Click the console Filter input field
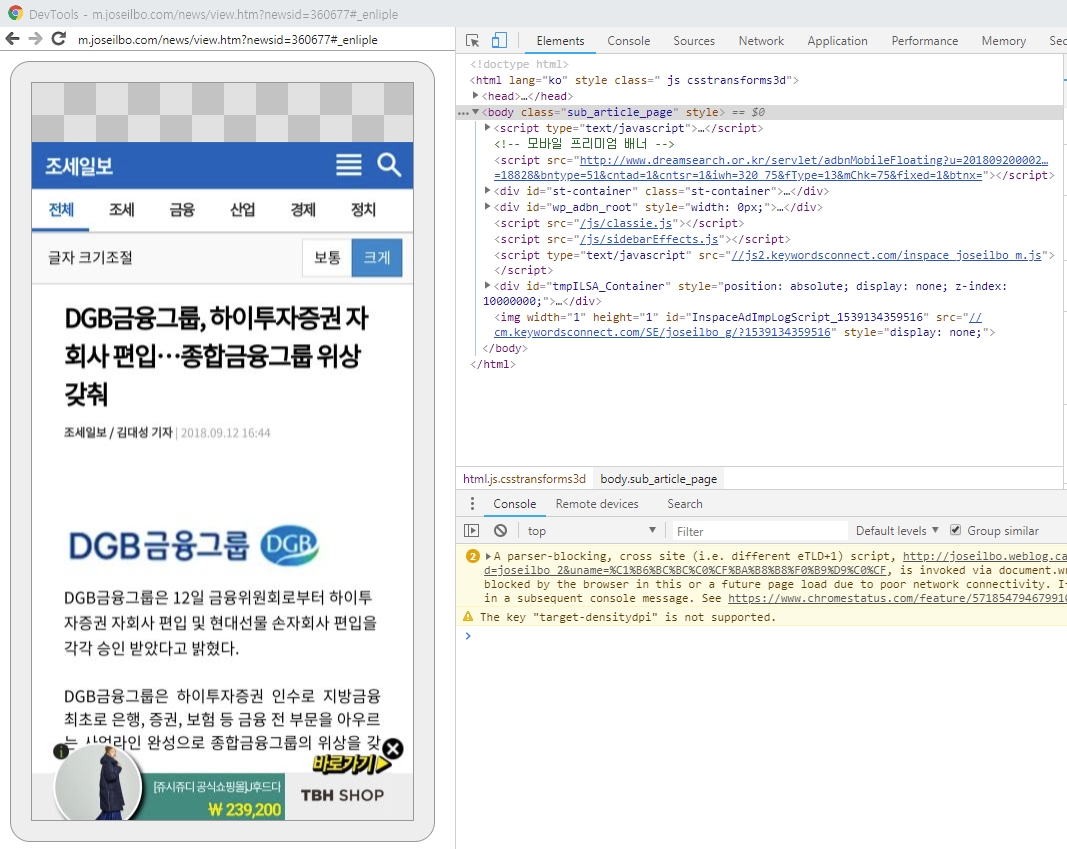1067x849 pixels. [x=760, y=531]
